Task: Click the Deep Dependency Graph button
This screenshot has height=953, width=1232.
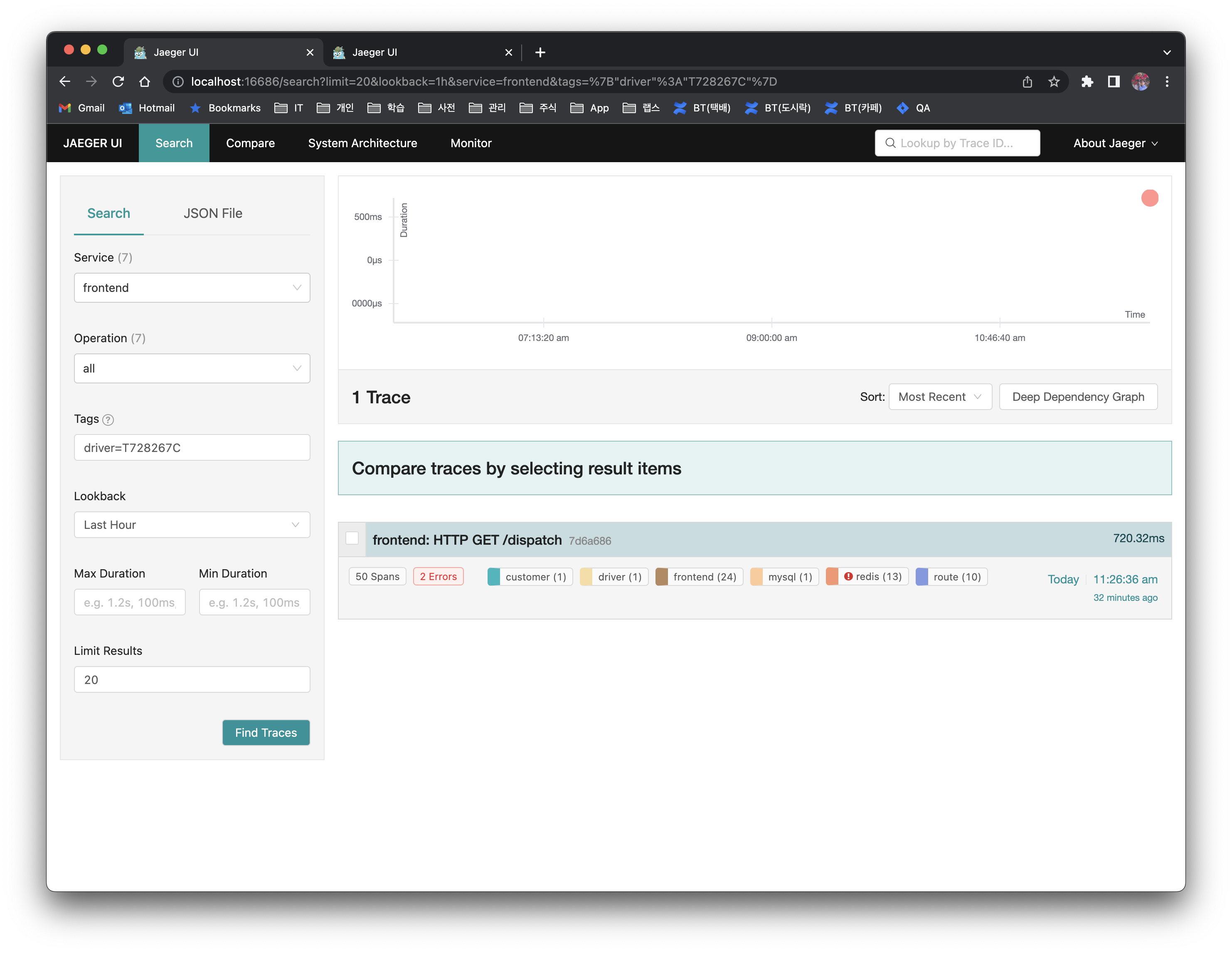Action: [1077, 397]
